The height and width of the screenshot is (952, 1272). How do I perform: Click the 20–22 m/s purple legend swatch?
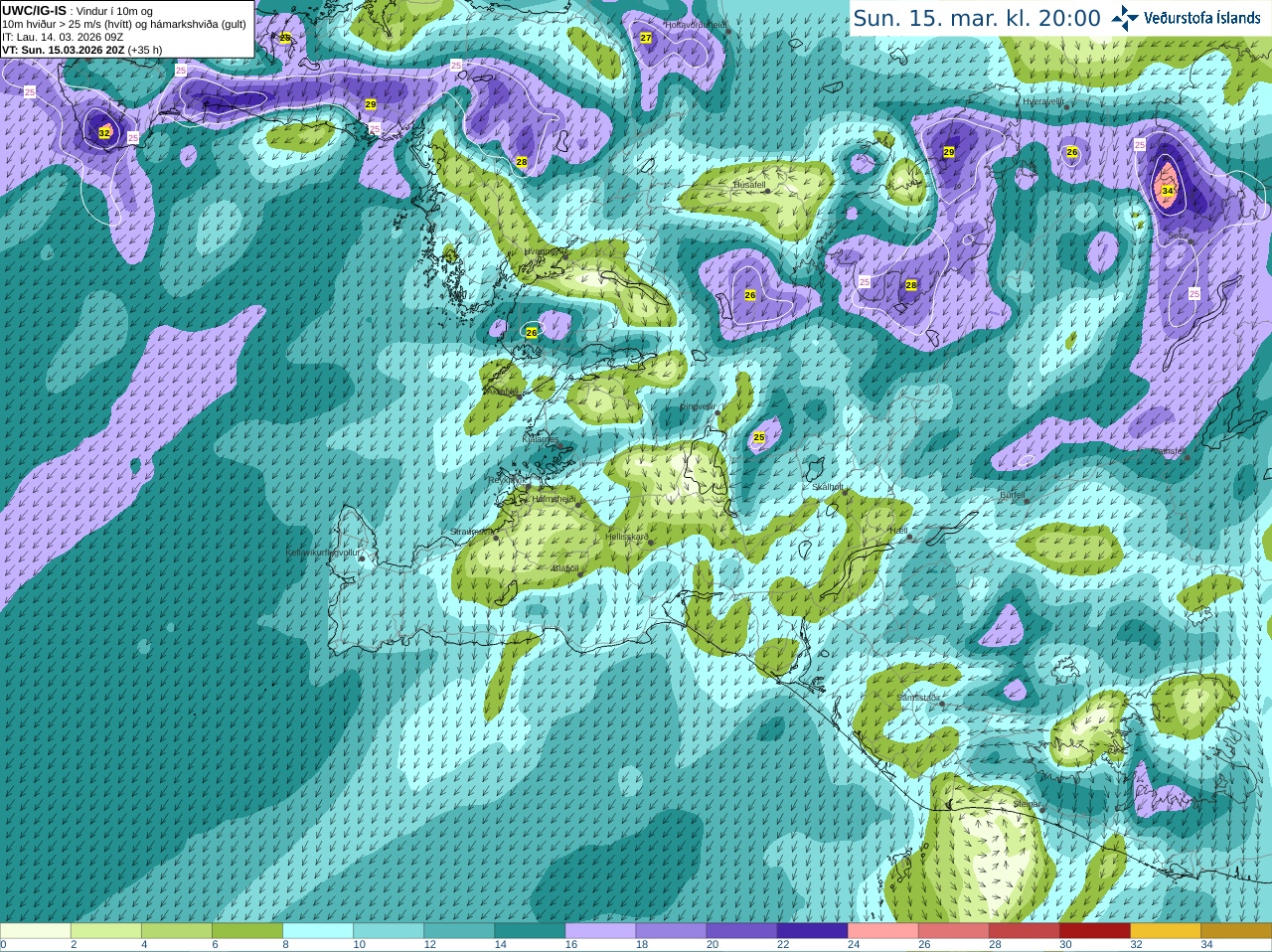742,931
